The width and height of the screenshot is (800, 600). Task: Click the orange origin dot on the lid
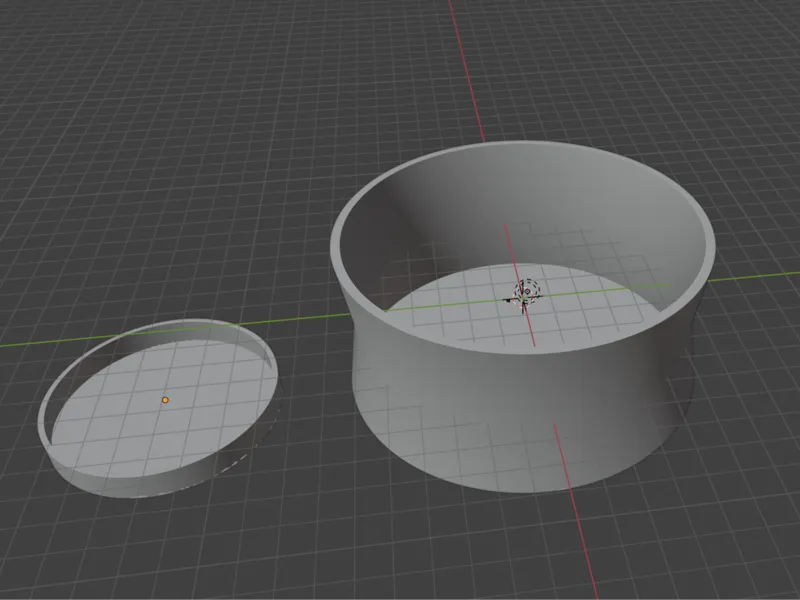(165, 400)
